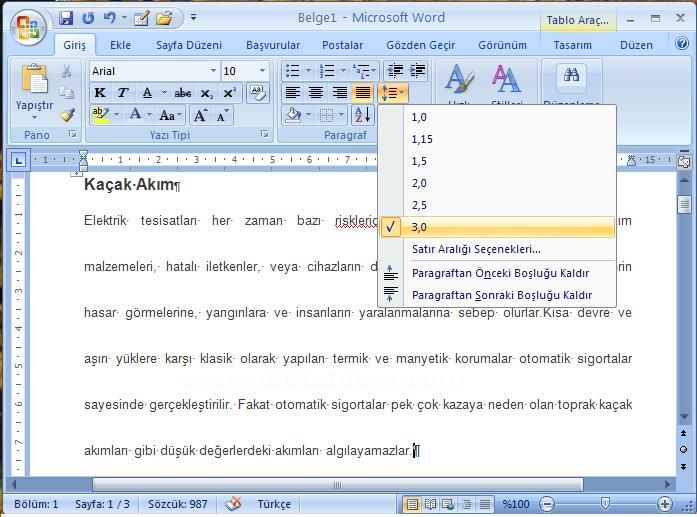The image size is (697, 517).
Task: Expand multilevel list dropdown
Action: (374, 71)
